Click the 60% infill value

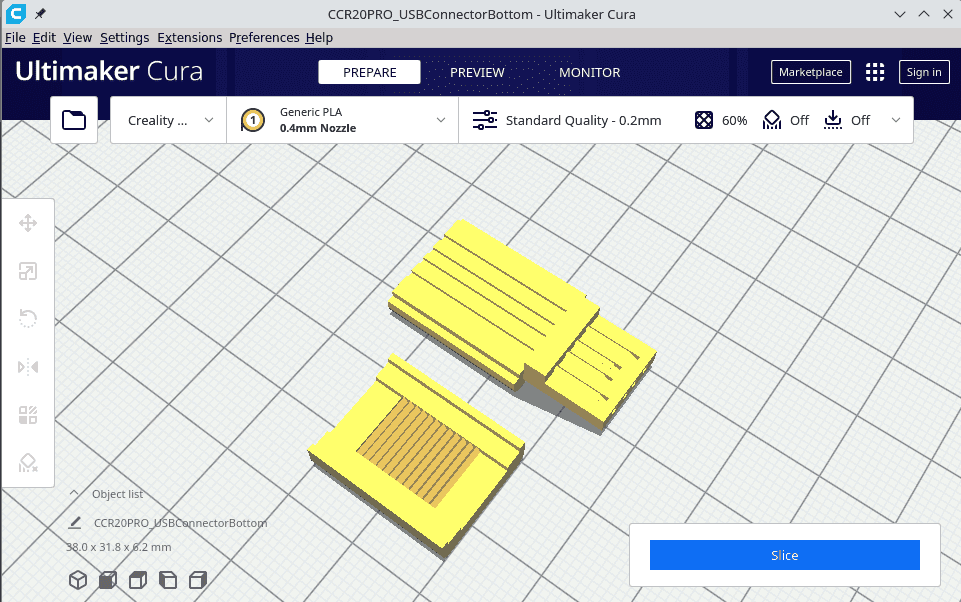coord(734,121)
